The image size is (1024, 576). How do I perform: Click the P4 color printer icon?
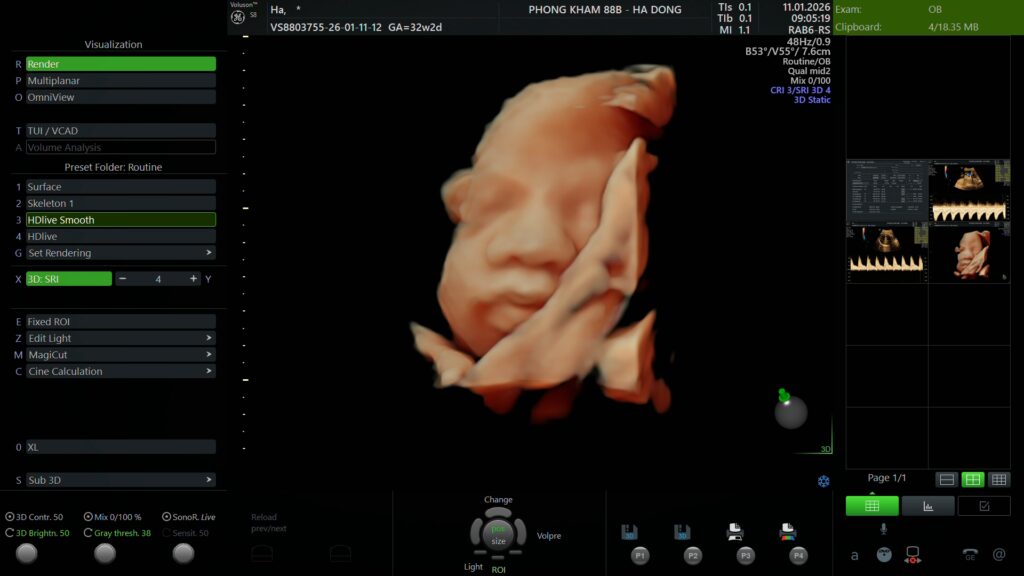point(787,532)
